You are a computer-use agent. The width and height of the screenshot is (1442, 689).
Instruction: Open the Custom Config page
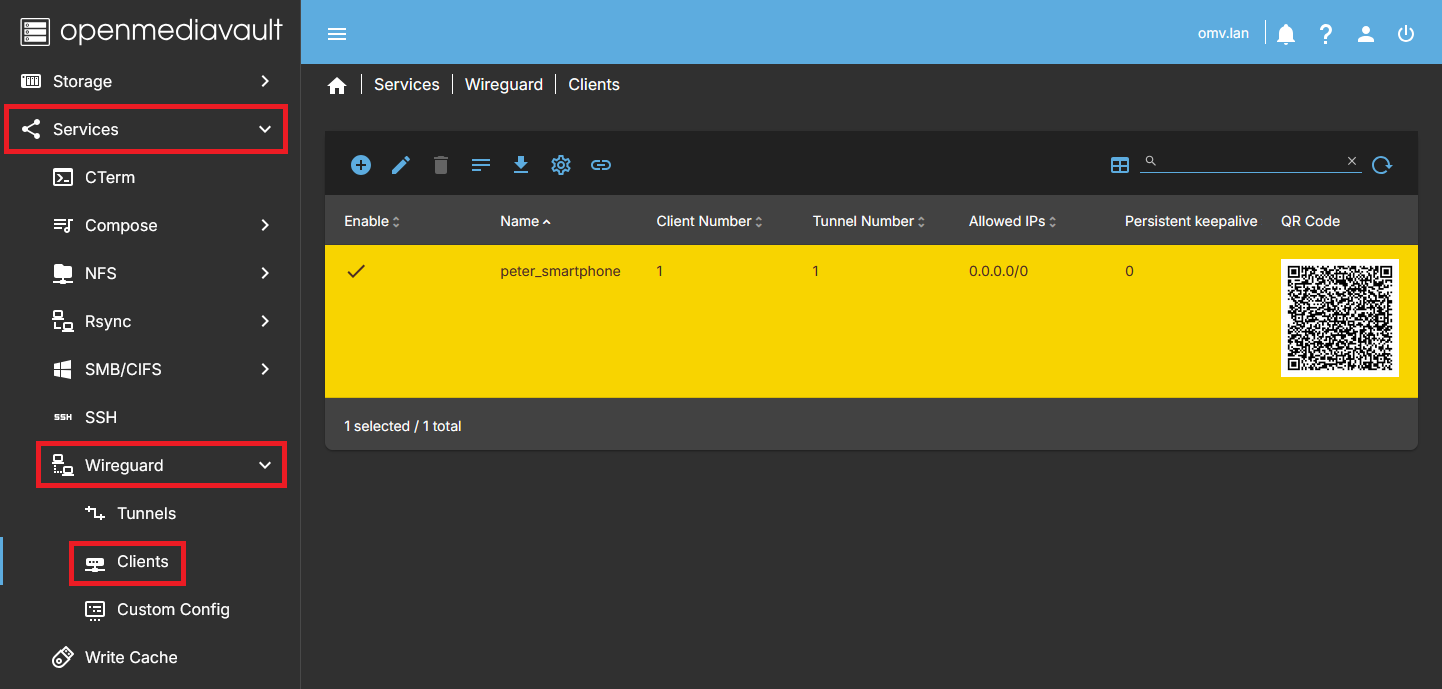[173, 609]
